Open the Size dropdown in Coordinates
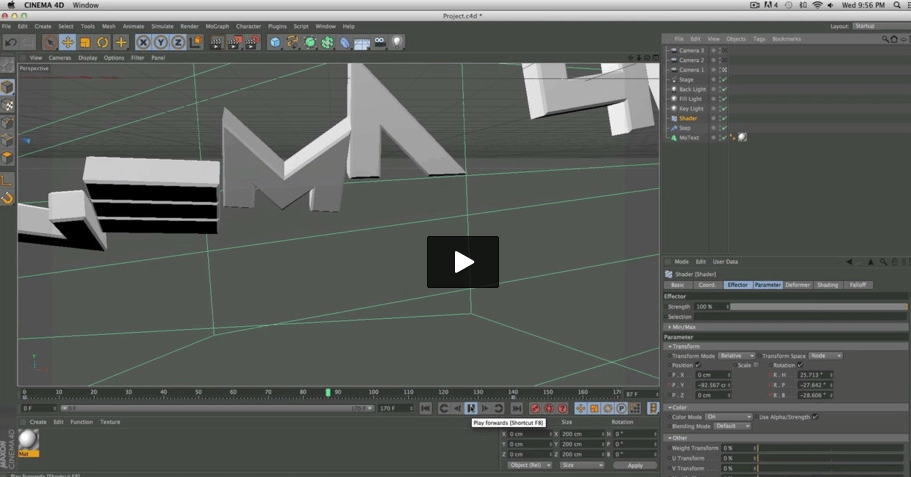 coord(582,465)
